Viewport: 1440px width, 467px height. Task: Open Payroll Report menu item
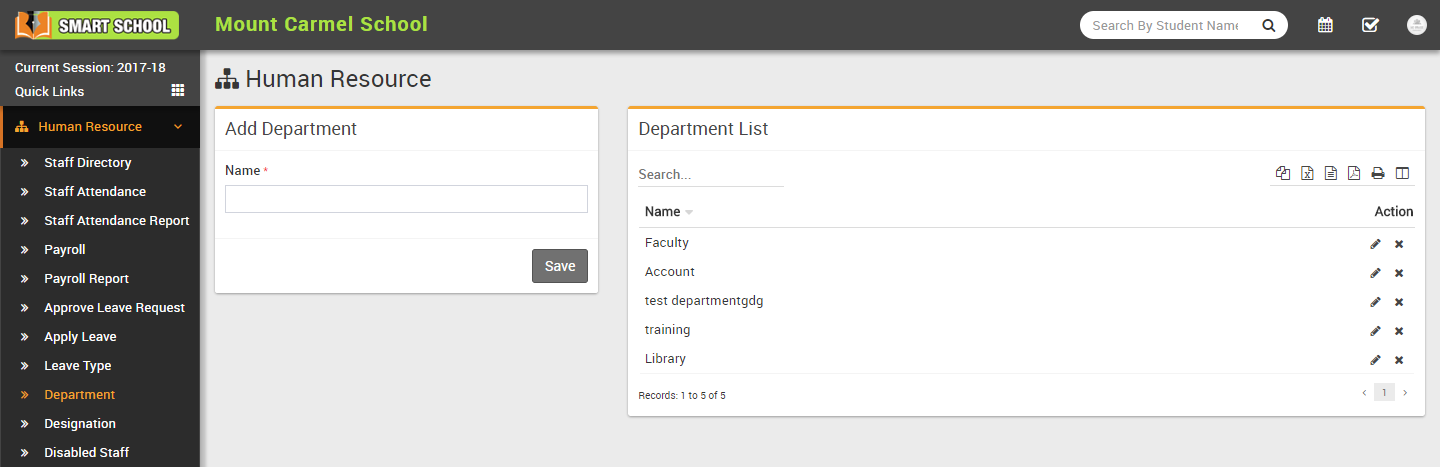(86, 278)
